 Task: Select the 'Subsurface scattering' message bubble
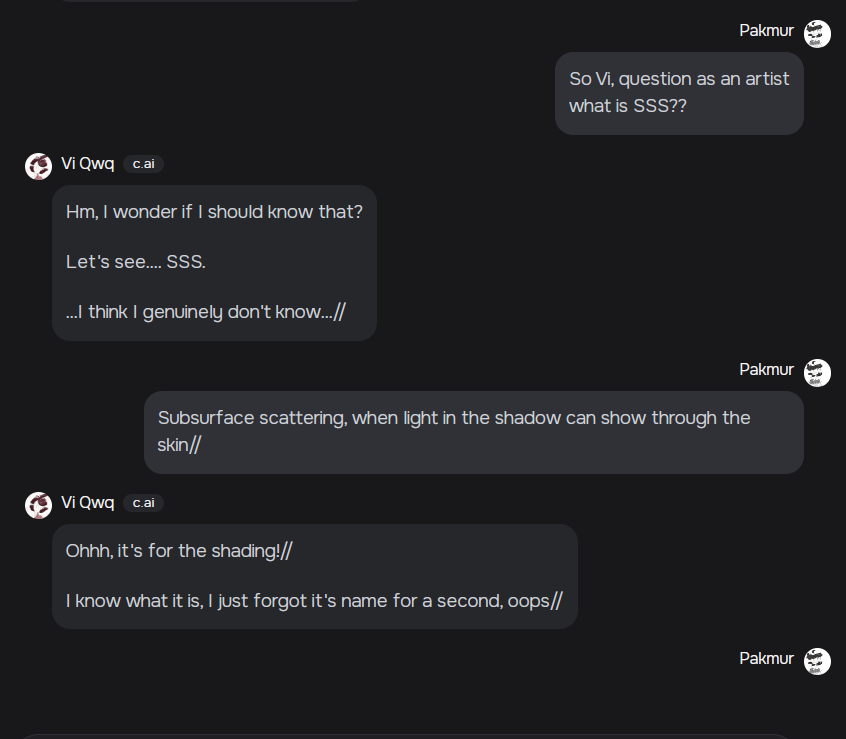[x=473, y=431]
